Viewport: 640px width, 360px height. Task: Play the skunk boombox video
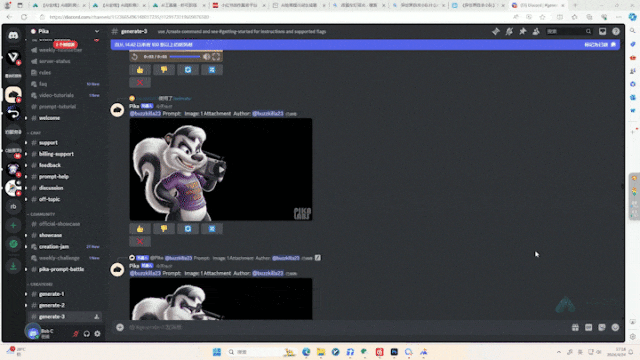click(x=221, y=169)
